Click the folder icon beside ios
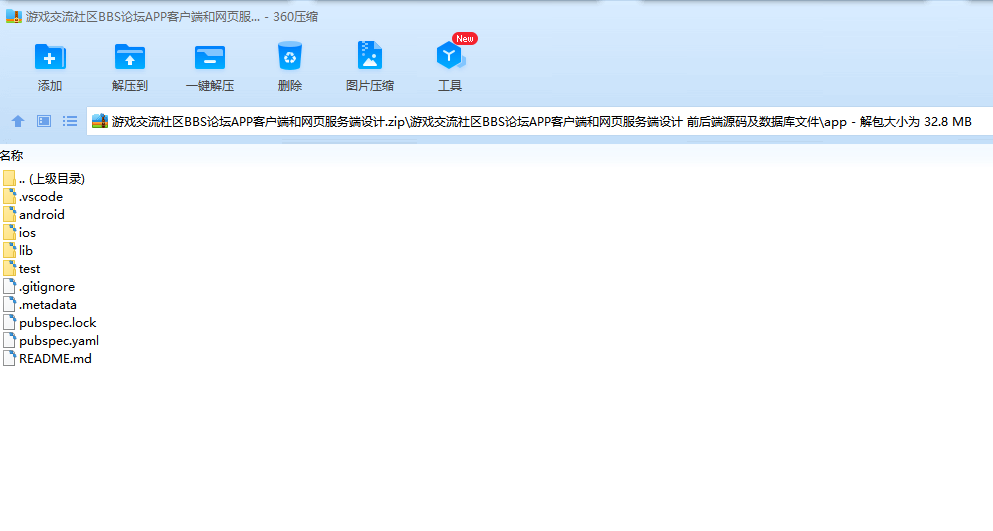993x531 pixels. coord(9,233)
